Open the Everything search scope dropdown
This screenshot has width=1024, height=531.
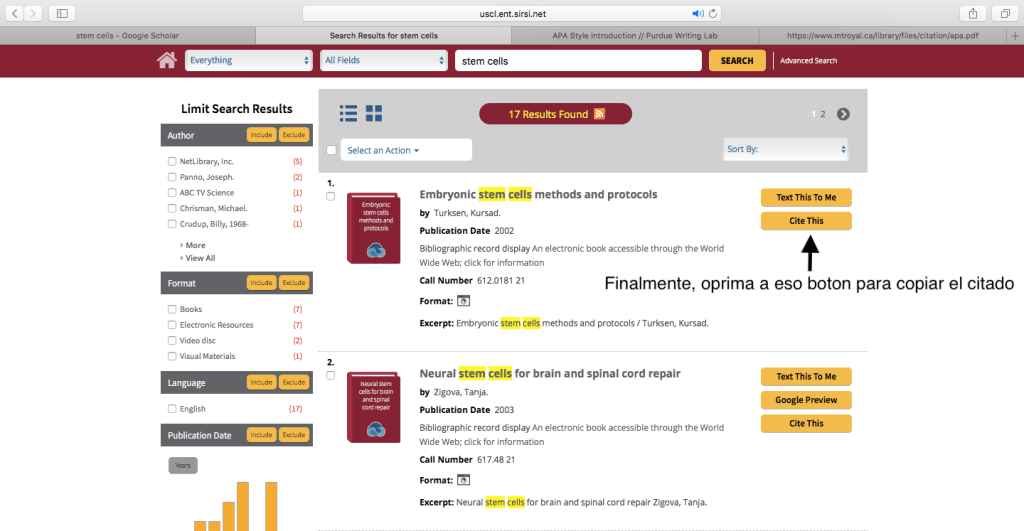click(249, 61)
